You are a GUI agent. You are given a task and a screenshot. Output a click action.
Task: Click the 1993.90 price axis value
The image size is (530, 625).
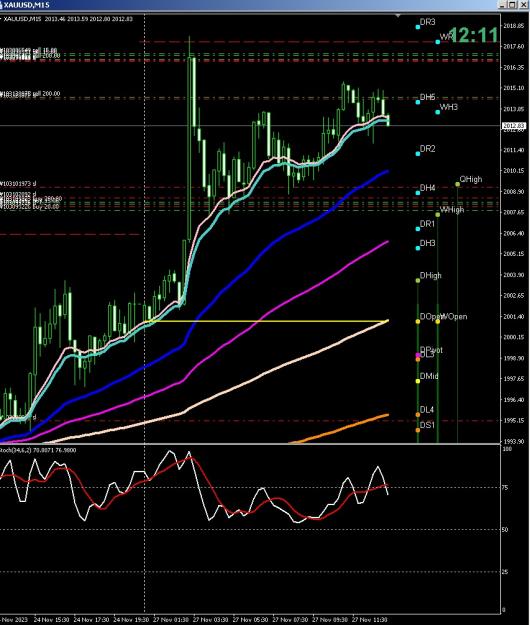click(x=514, y=441)
